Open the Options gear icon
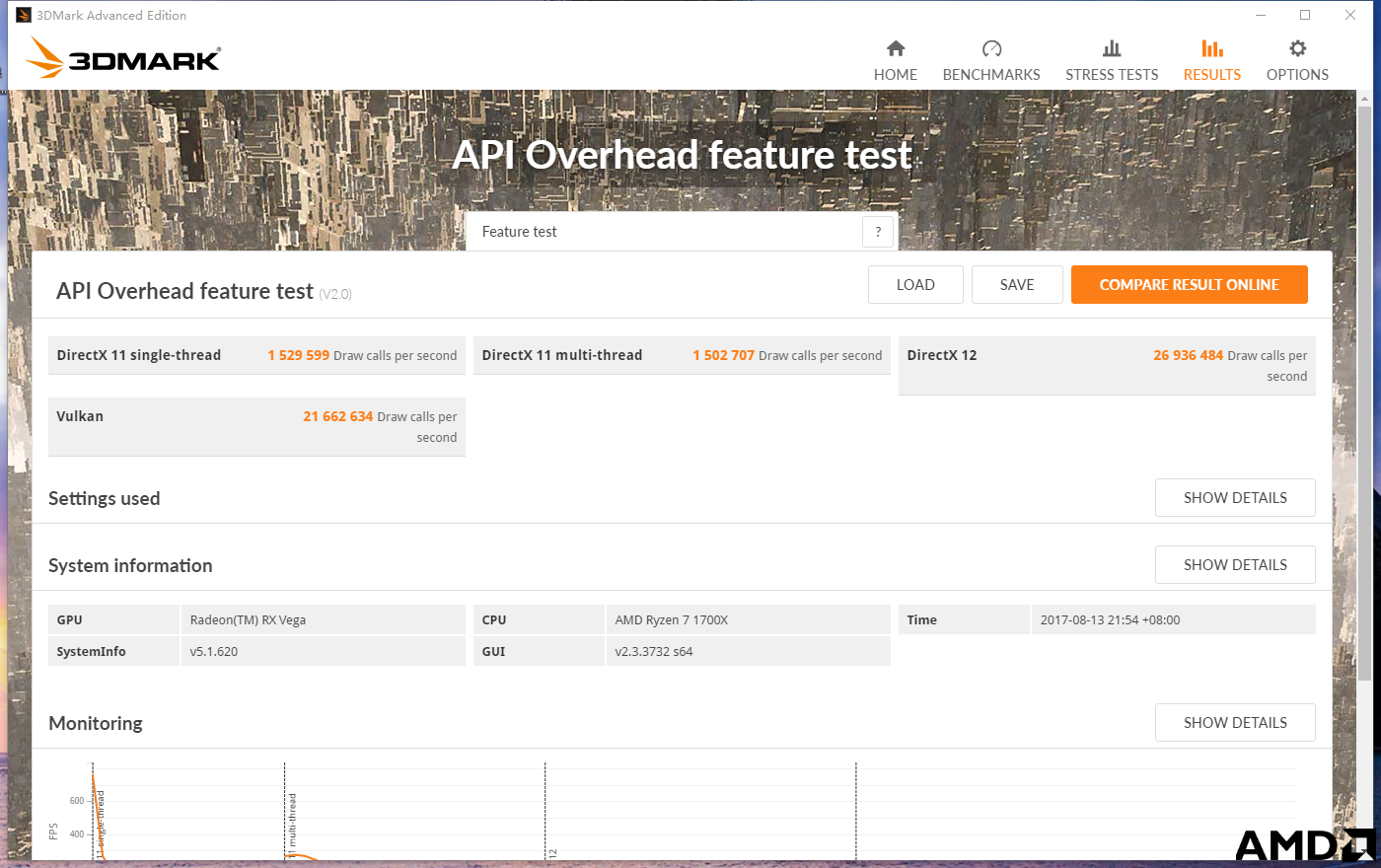This screenshot has height=868, width=1381. (1298, 48)
